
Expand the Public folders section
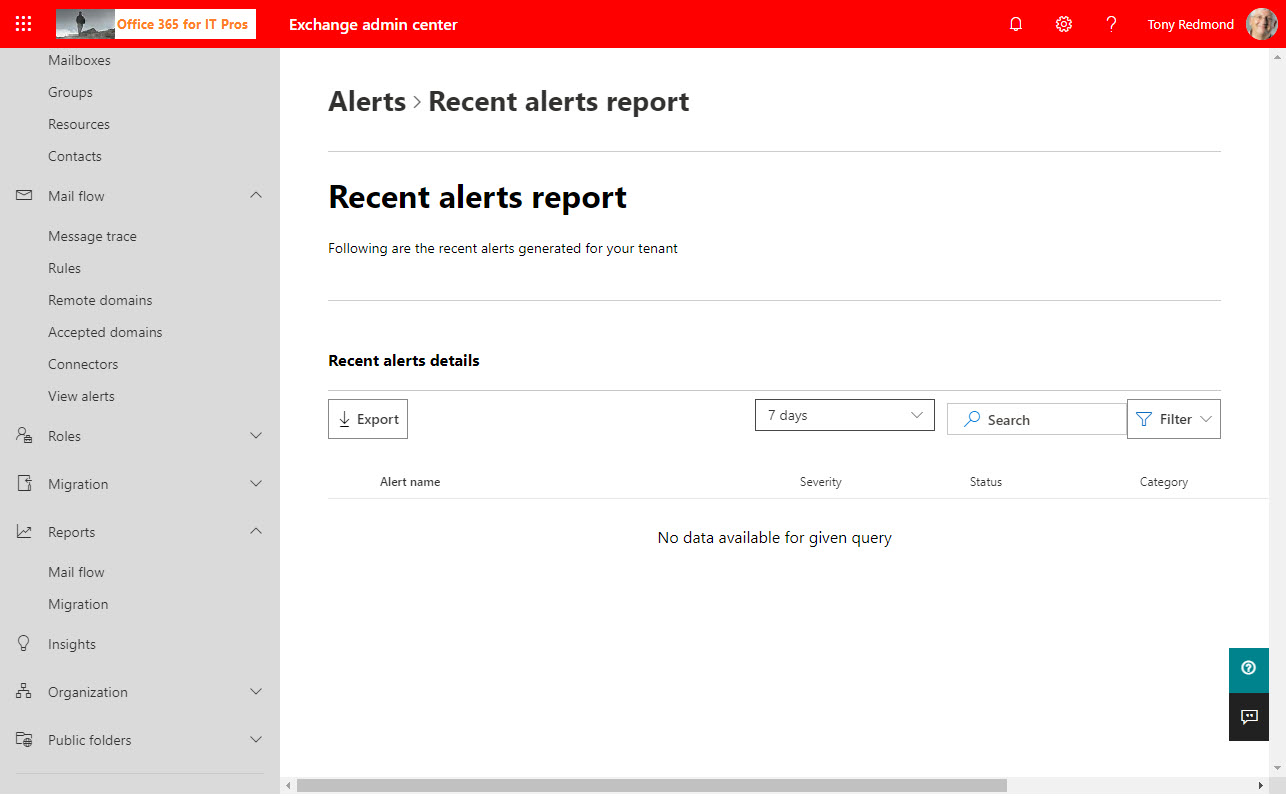(256, 740)
